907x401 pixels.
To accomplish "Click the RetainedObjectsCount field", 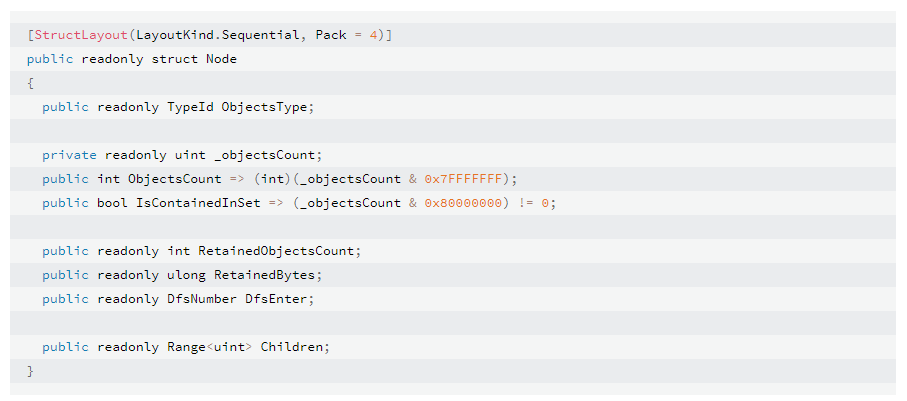I will pyautogui.click(x=276, y=251).
